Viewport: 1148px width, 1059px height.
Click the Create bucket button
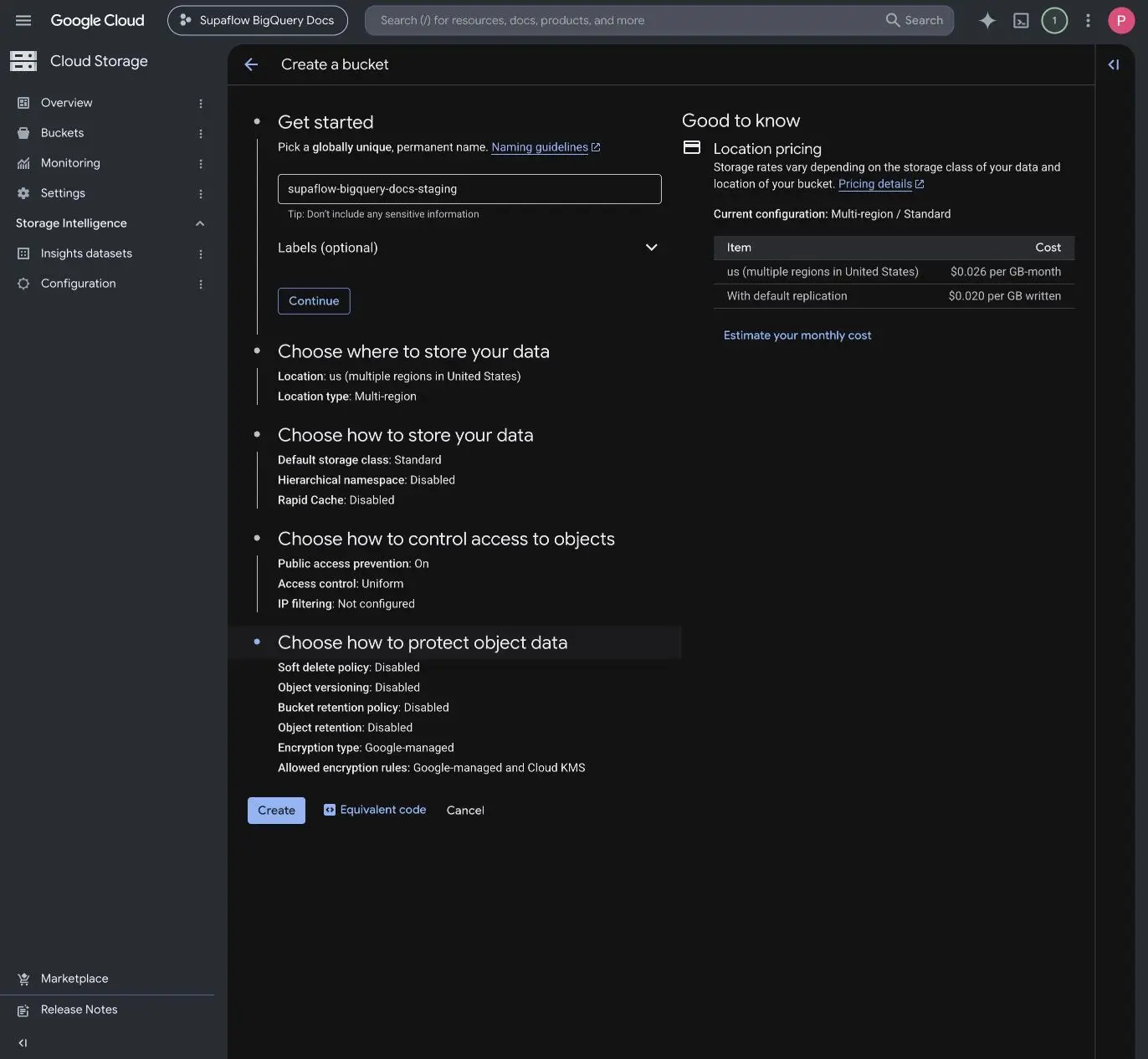click(x=276, y=811)
